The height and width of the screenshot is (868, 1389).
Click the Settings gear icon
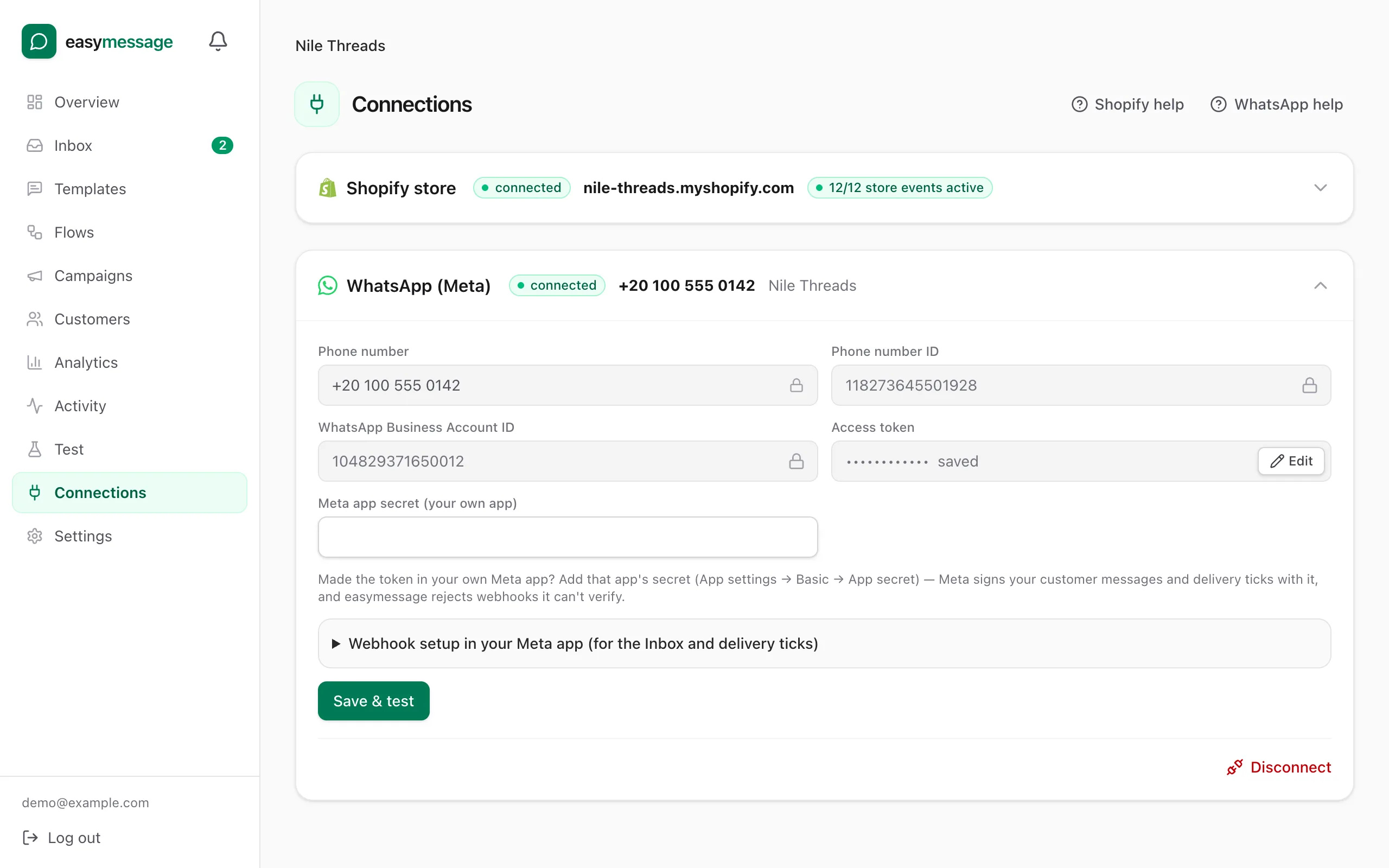(x=34, y=536)
